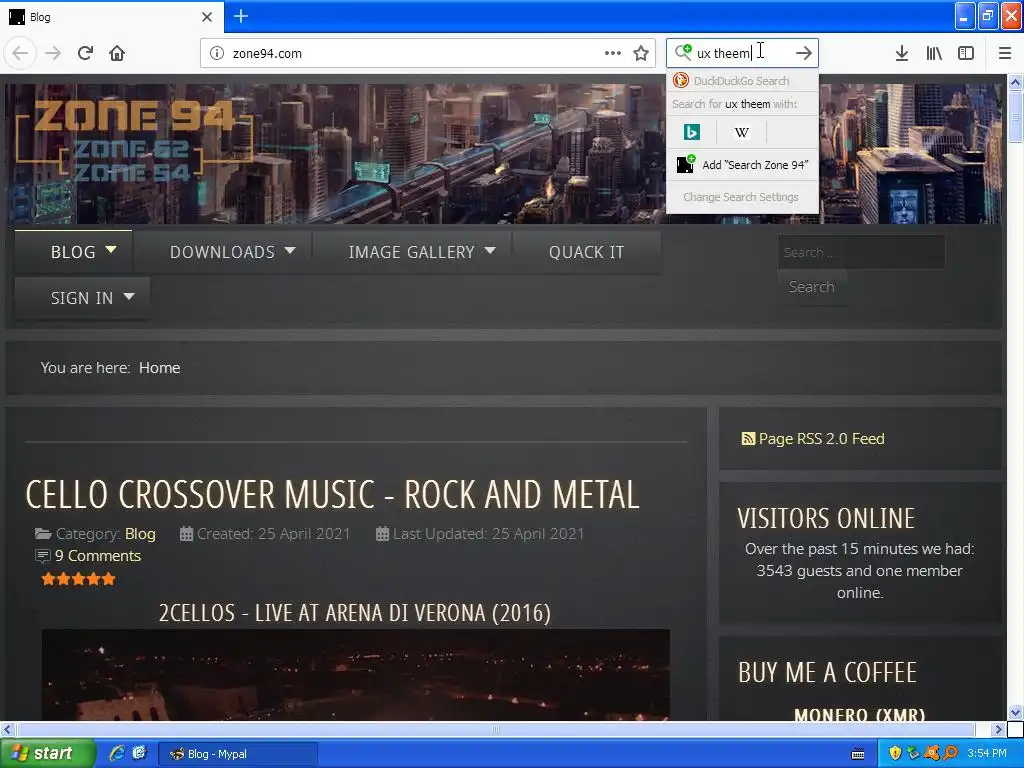The image size is (1024, 768).
Task: Open the QUACK IT page
Action: click(x=586, y=251)
